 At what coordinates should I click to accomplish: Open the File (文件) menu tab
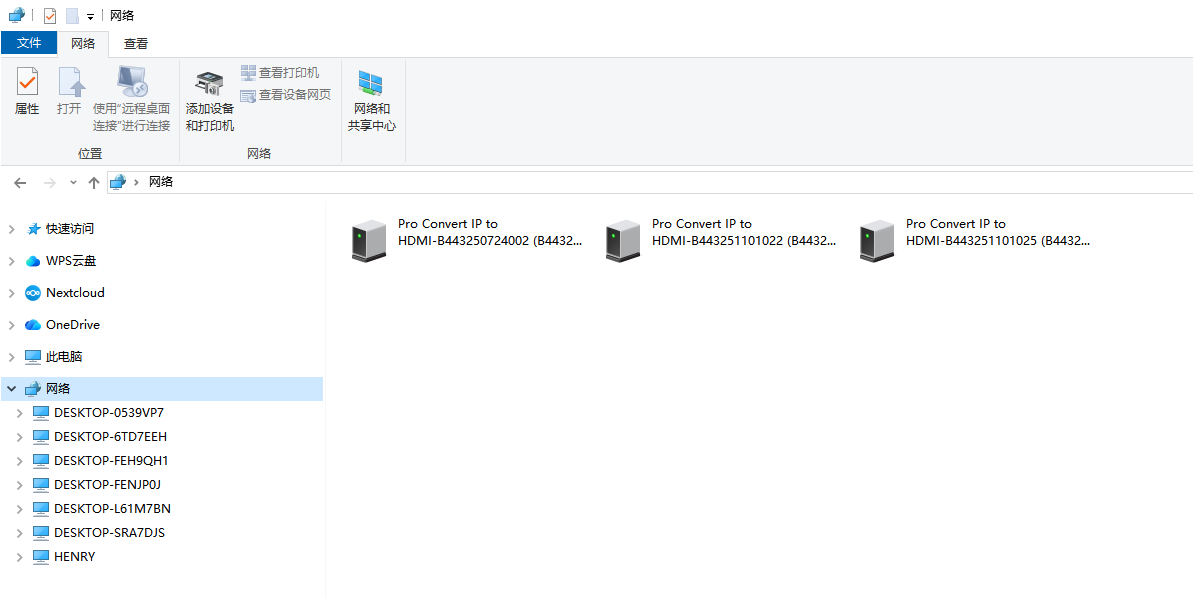[x=29, y=43]
